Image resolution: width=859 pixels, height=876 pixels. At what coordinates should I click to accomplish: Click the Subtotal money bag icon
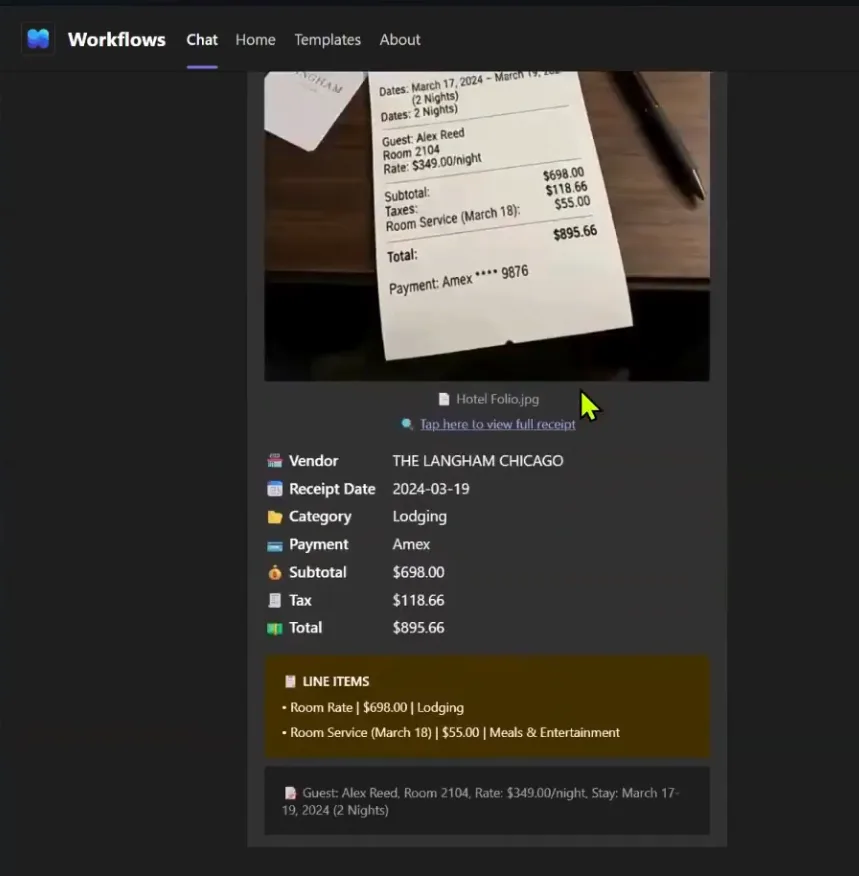(x=275, y=572)
